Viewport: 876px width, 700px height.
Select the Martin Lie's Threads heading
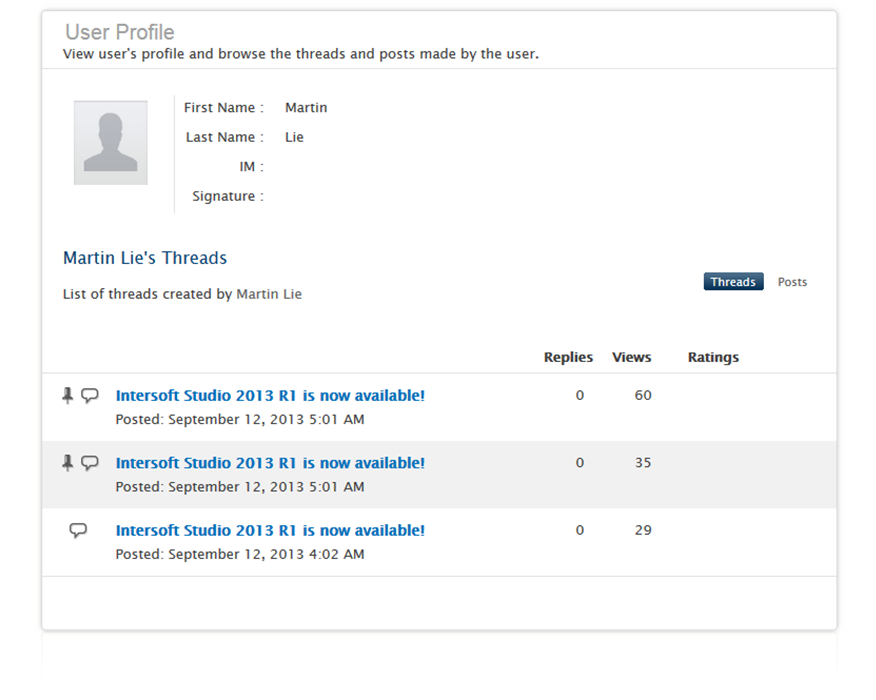pos(145,258)
